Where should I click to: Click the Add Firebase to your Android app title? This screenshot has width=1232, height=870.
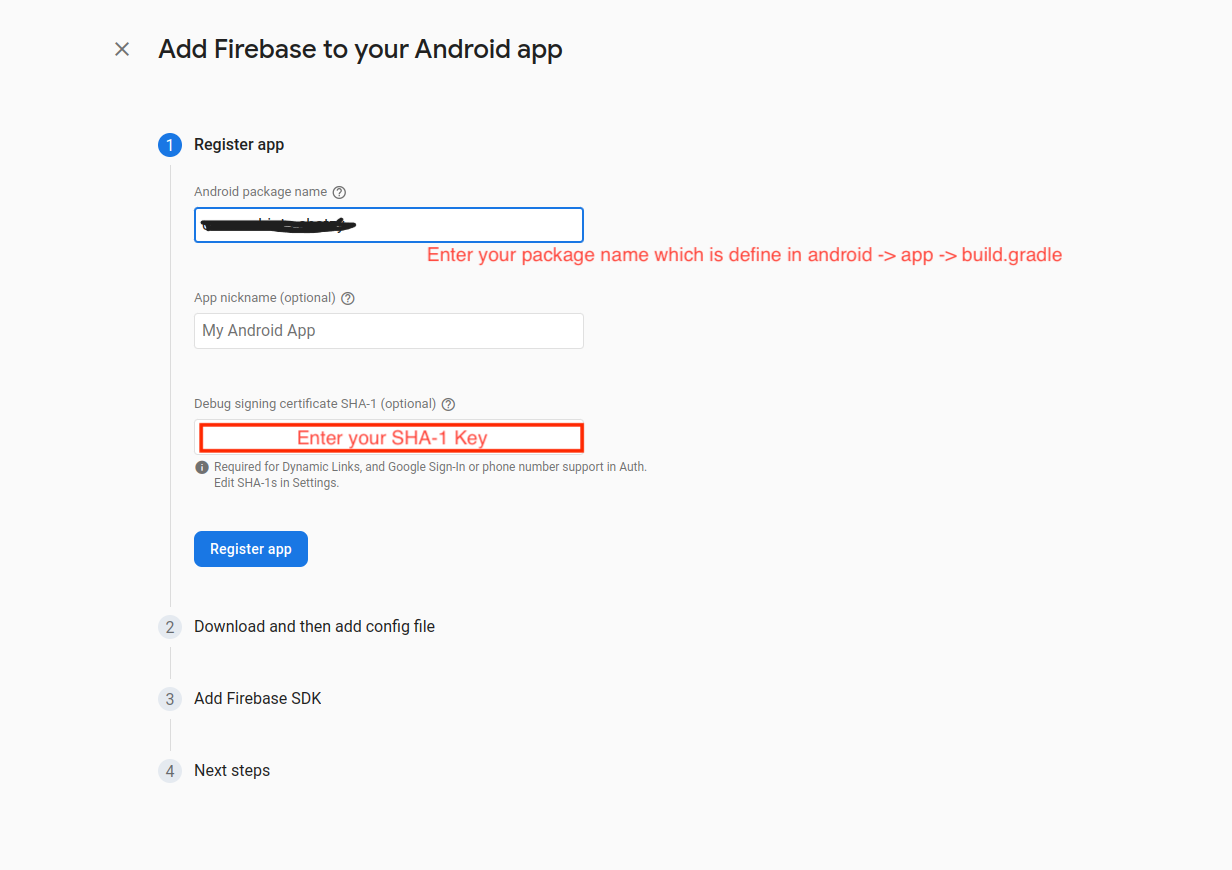pos(360,49)
